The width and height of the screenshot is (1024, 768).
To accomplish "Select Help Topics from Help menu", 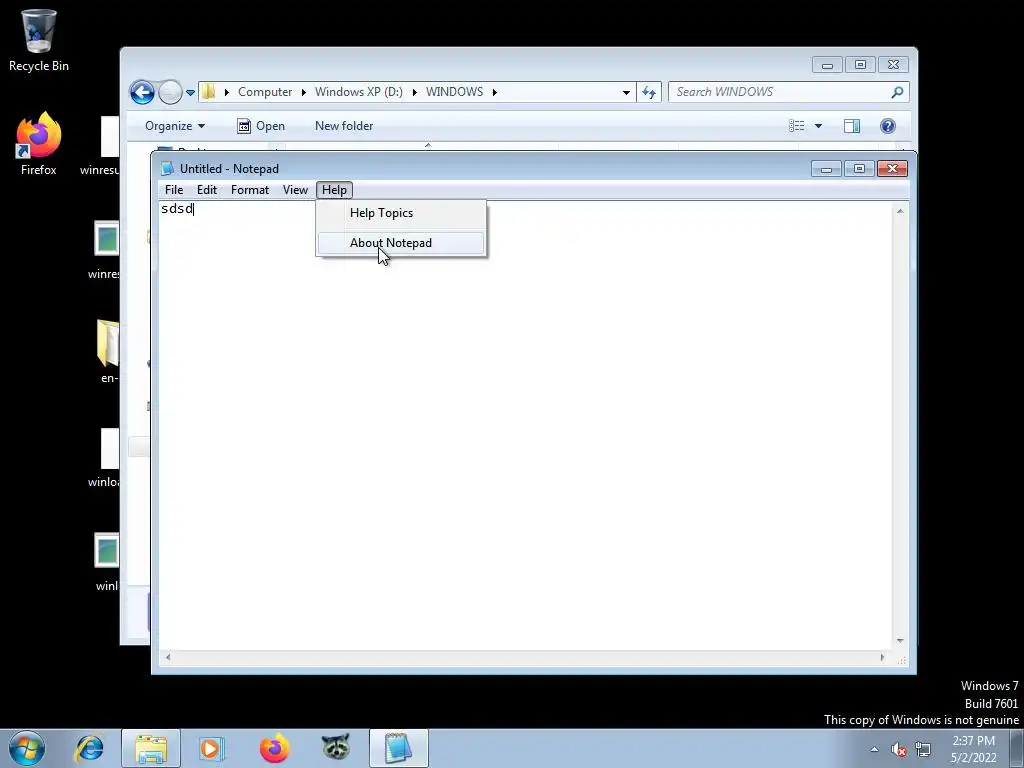I will pyautogui.click(x=401, y=213).
